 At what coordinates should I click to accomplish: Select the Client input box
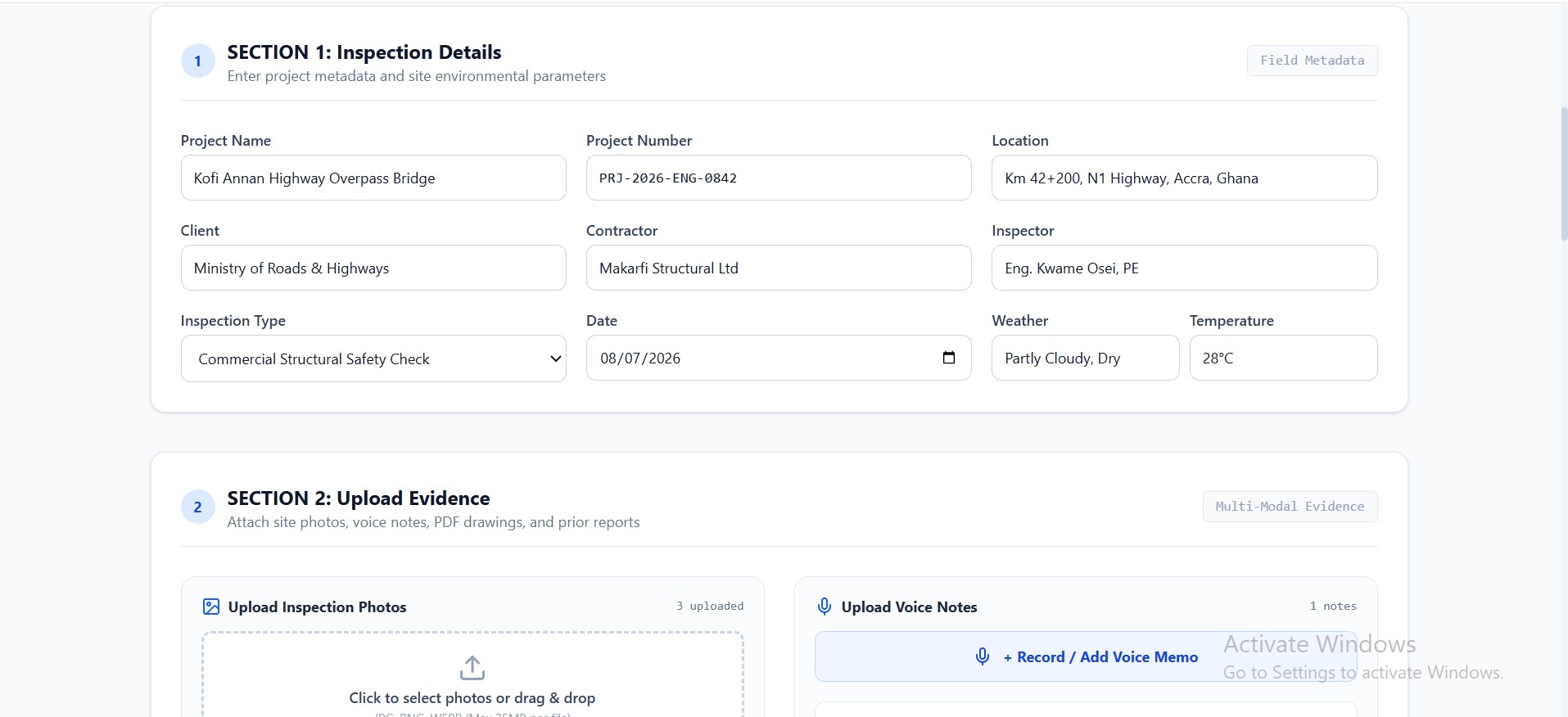(x=373, y=268)
